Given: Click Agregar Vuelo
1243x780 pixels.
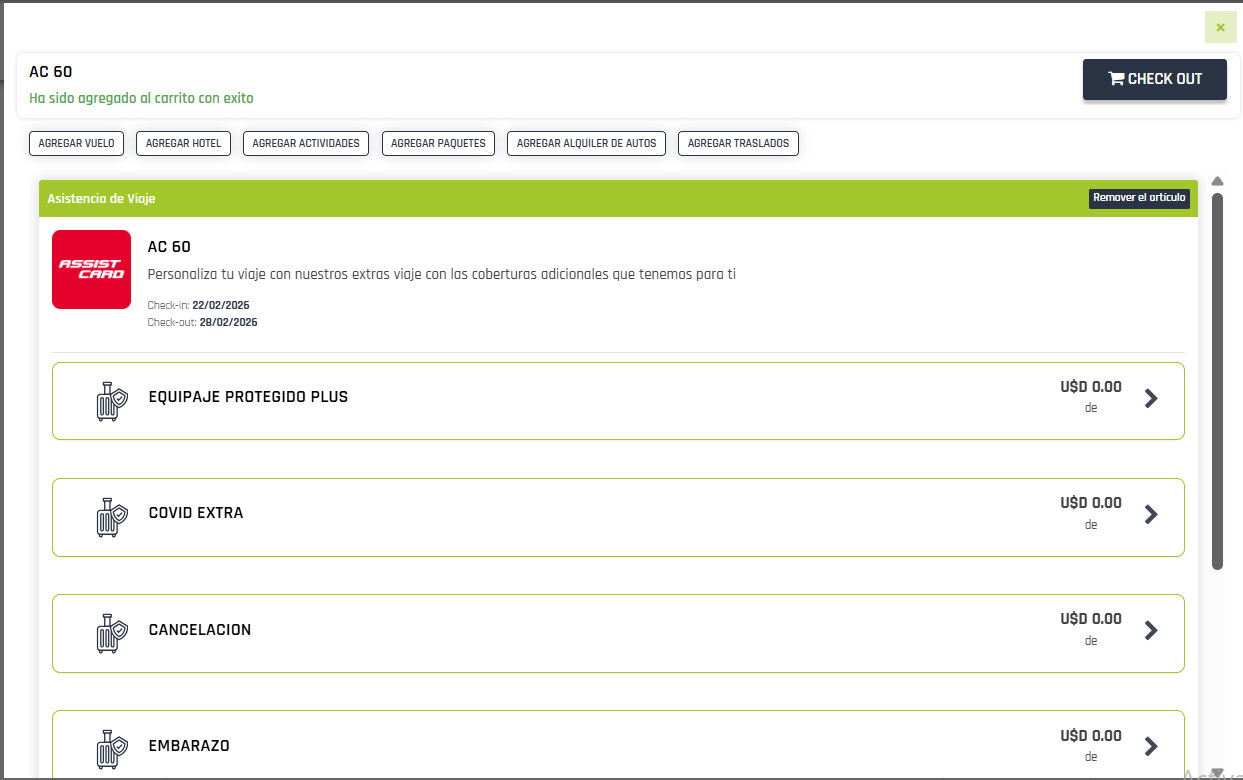Looking at the screenshot, I should (x=76, y=143).
